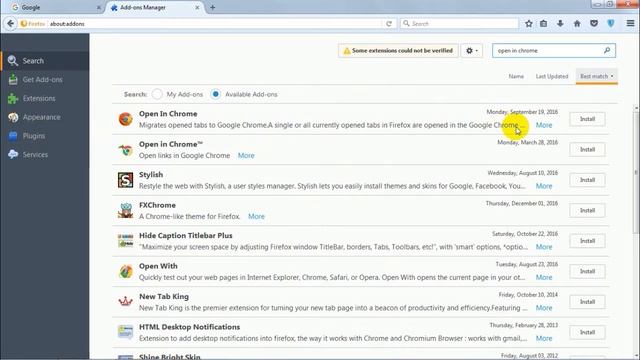Viewport: 640px width, 360px height.
Task: Open Get Add-ons in sidebar
Action: coord(44,80)
